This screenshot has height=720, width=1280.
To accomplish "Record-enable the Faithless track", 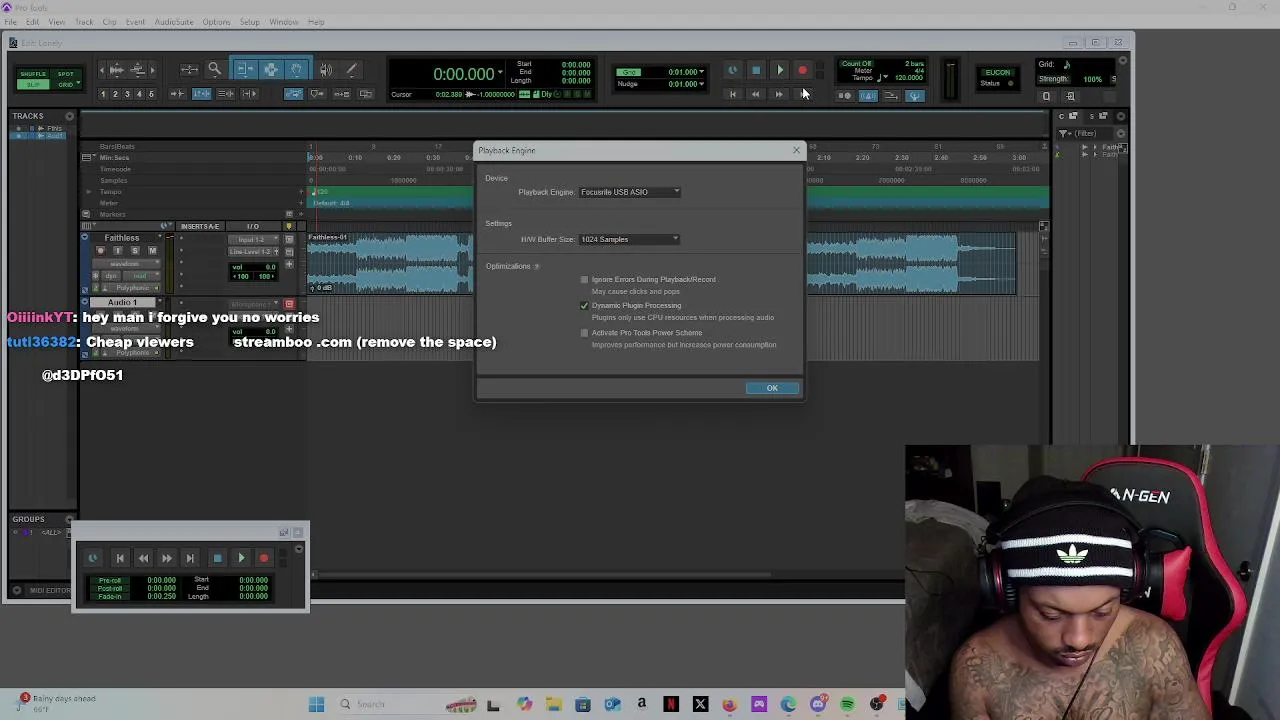I will point(100,251).
